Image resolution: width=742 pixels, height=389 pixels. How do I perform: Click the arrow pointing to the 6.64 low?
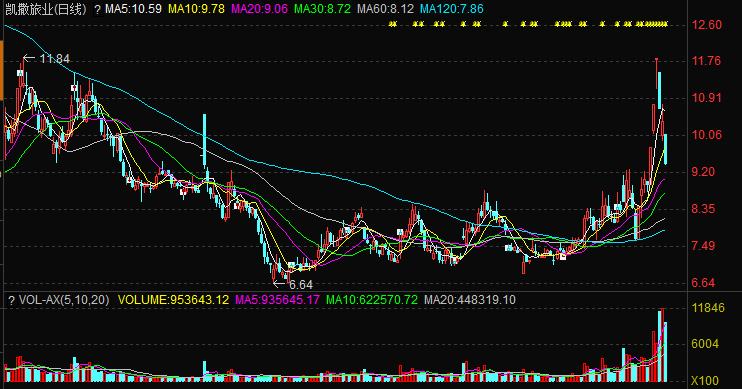(279, 284)
